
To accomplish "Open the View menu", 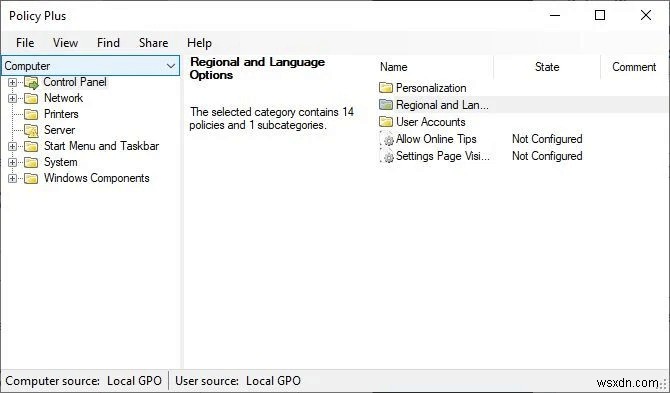I will pyautogui.click(x=65, y=43).
